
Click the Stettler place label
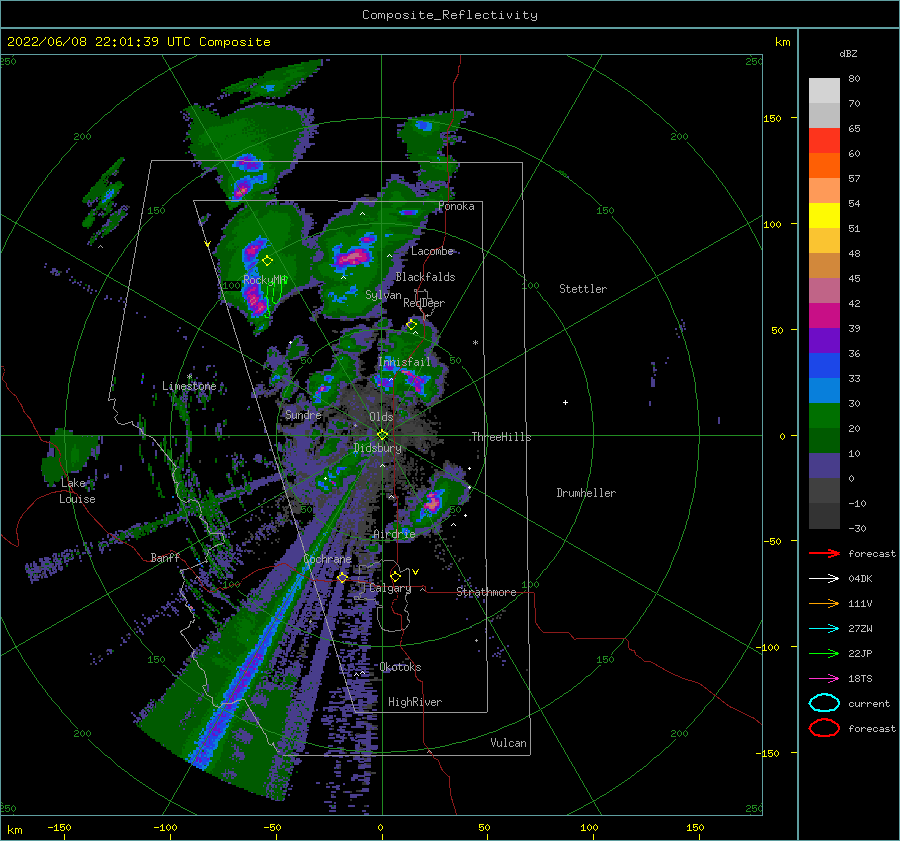tap(583, 289)
